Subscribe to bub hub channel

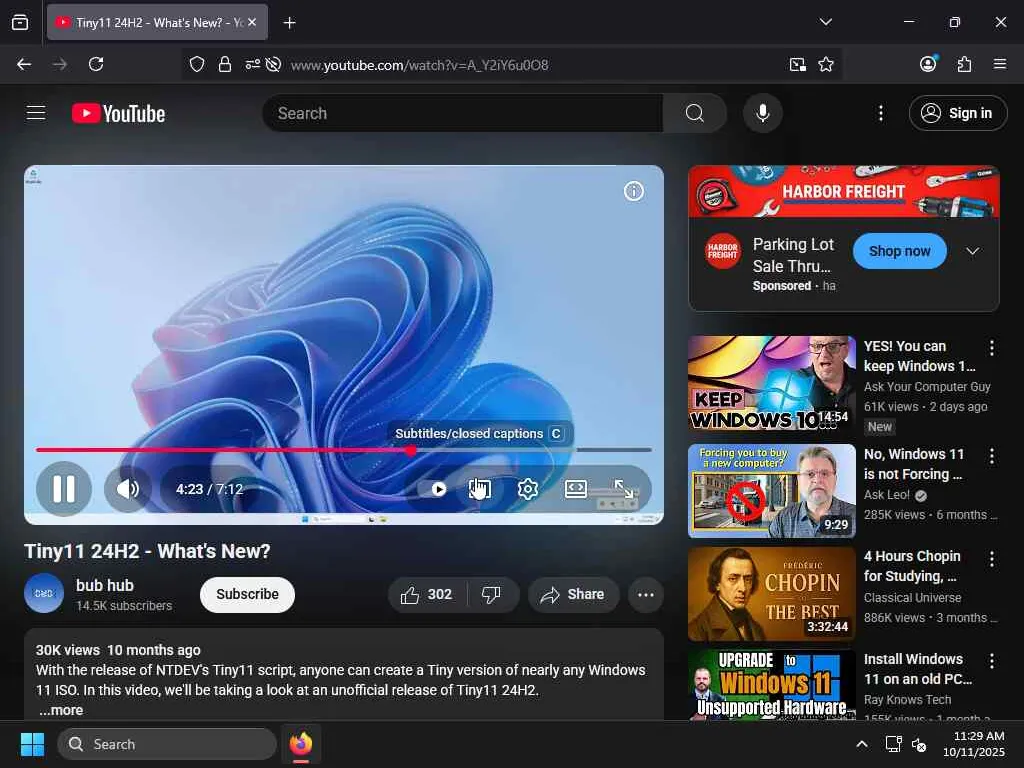(x=248, y=594)
